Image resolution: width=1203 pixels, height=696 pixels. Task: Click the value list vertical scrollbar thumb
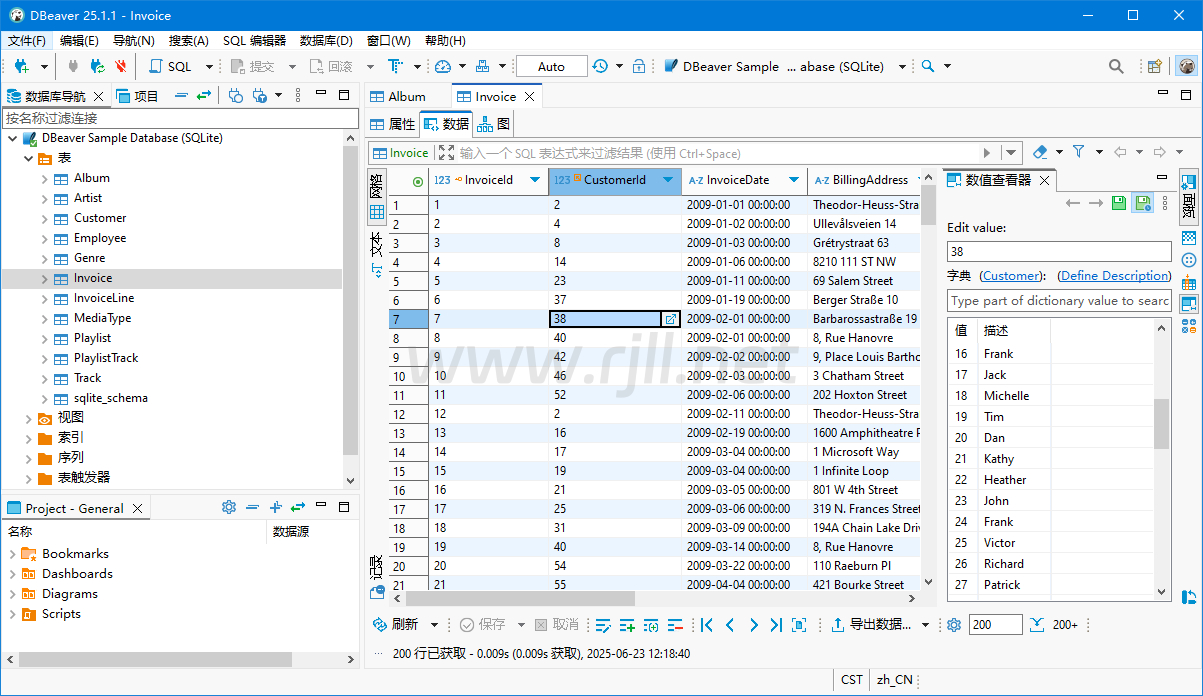(x=1161, y=423)
